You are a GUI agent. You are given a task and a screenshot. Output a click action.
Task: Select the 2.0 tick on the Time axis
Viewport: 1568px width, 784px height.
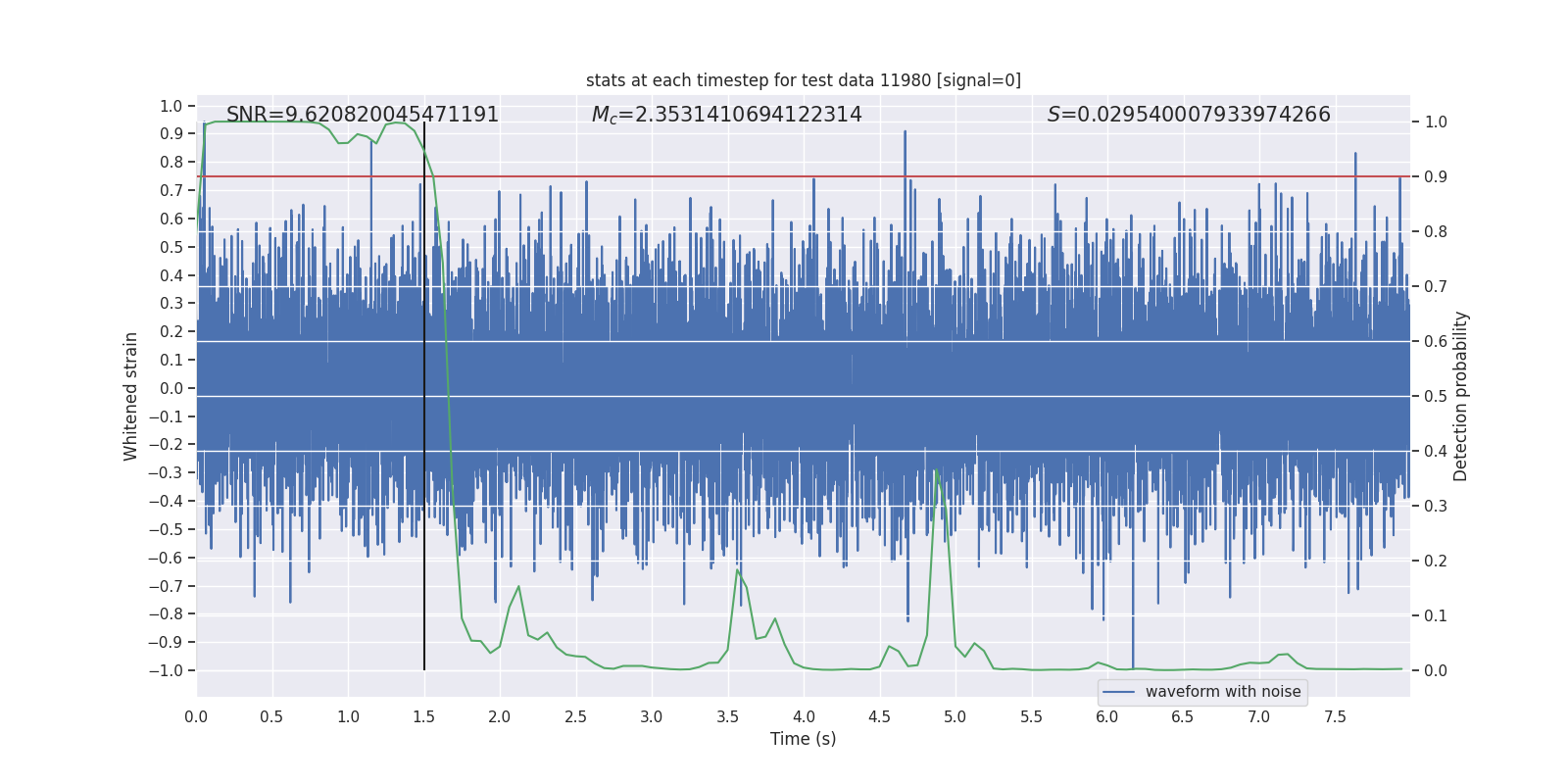coord(500,716)
